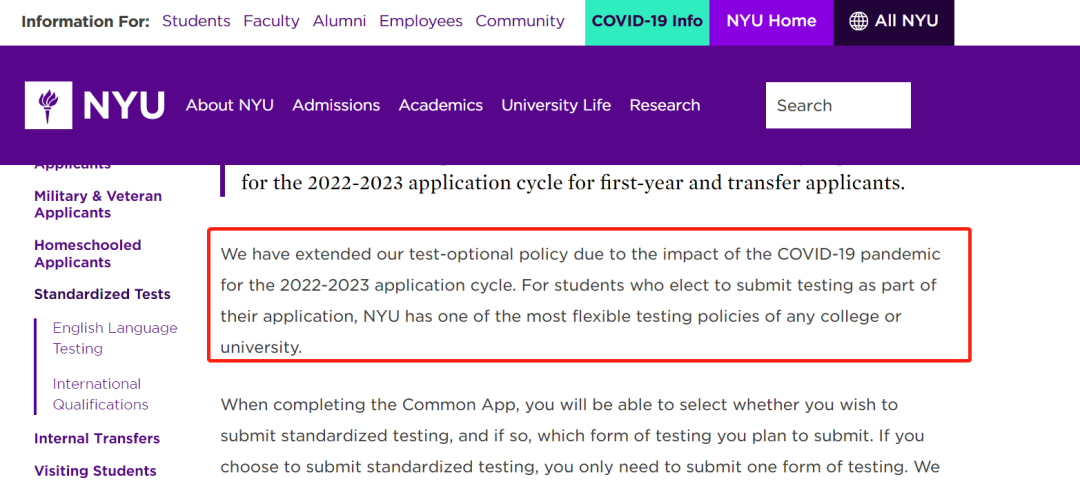Click the Search input field
This screenshot has height=482, width=1080.
838,105
